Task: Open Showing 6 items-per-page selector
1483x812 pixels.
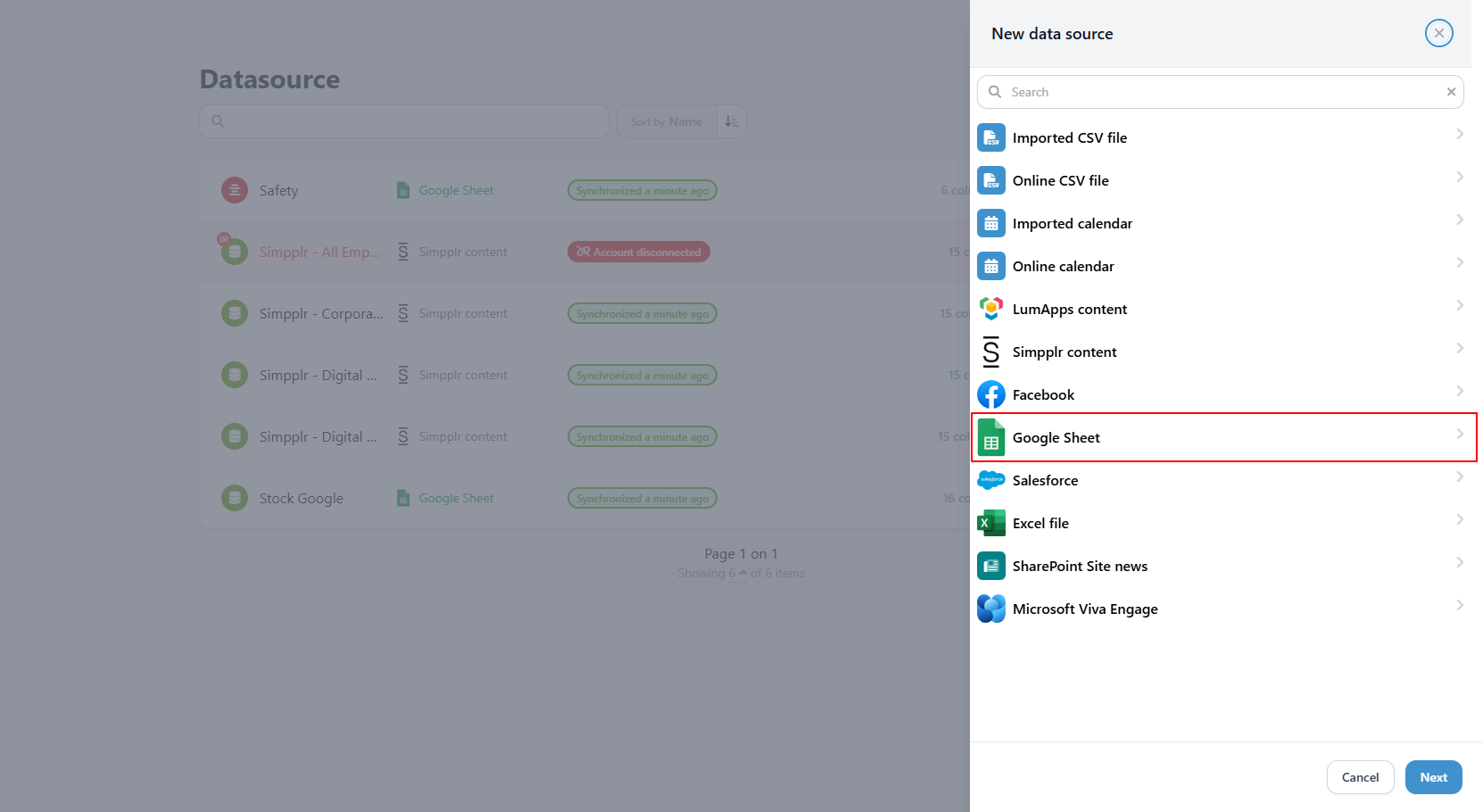Action: [737, 573]
